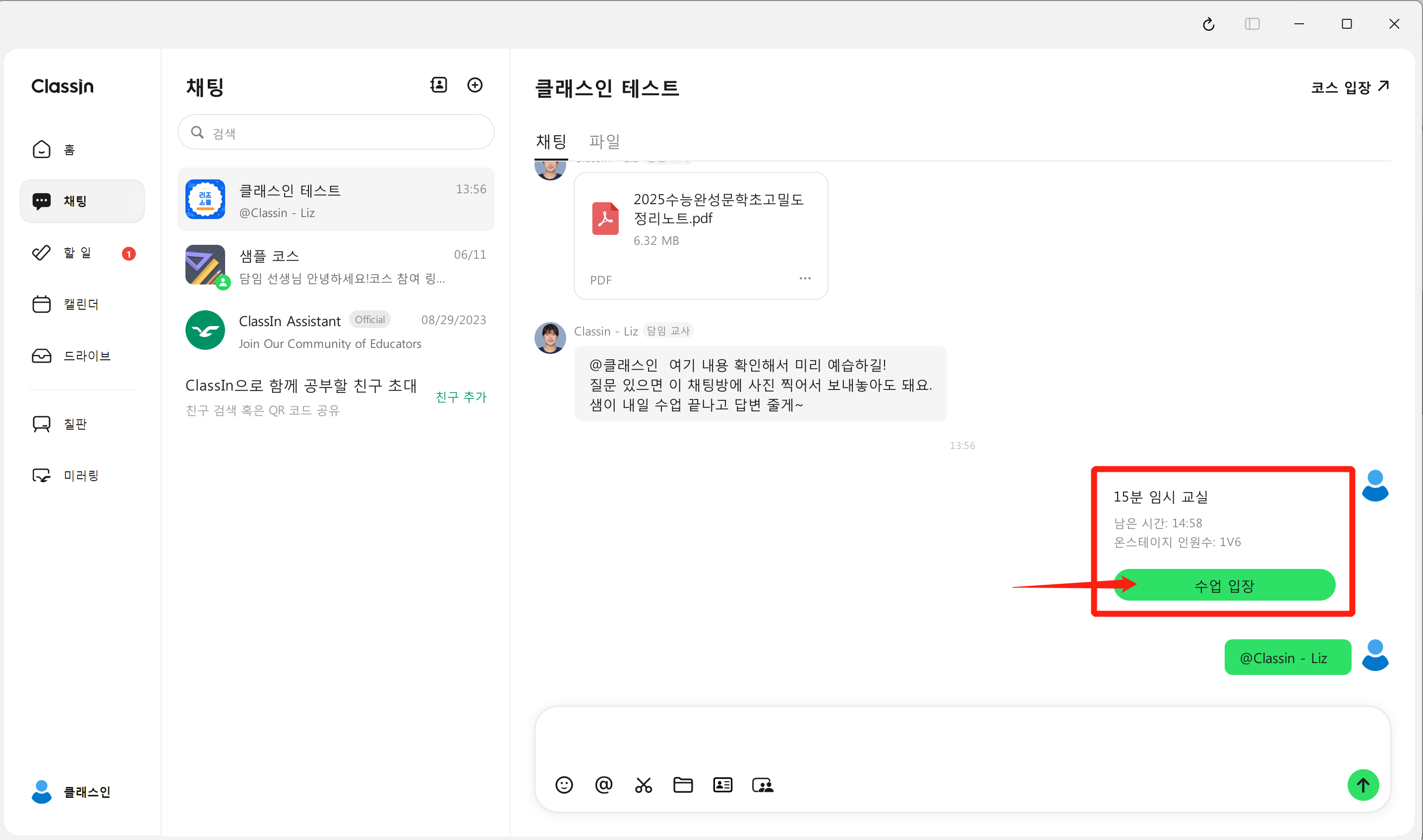1423x840 pixels.
Task: Open the 샘플 코스 conversation row
Action: [336, 265]
